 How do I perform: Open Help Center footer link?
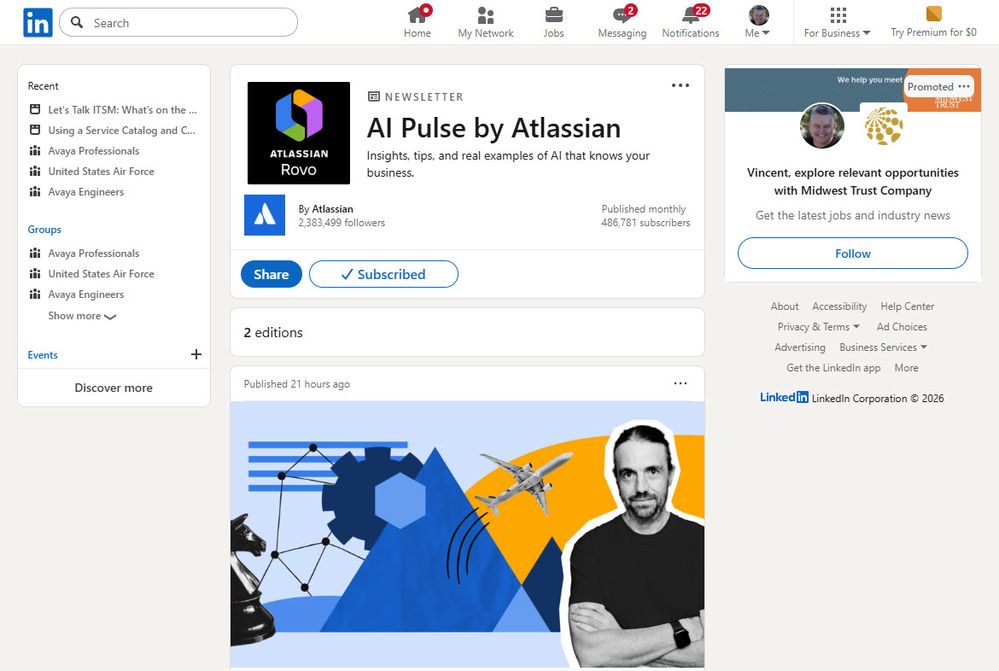pyautogui.click(x=907, y=307)
